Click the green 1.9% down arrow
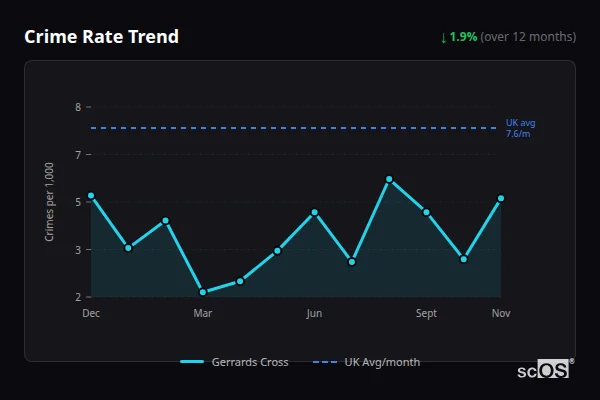Viewport: 600px width, 400px height. tap(443, 38)
